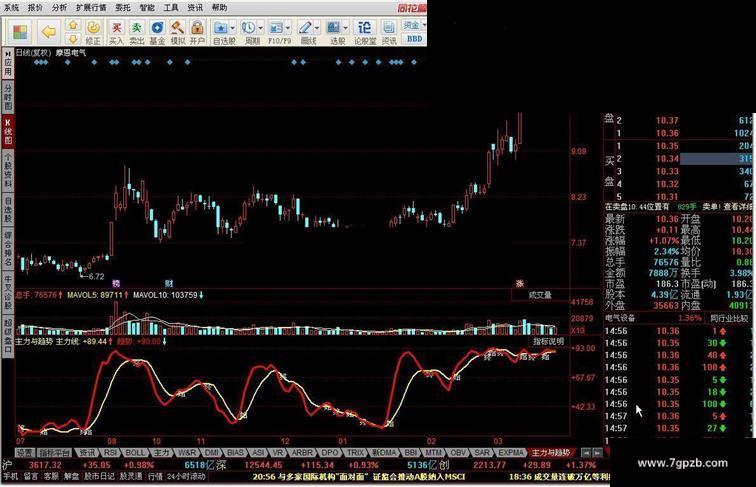Open the 系统 menu
Viewport: 756px width, 487px height.
point(12,8)
